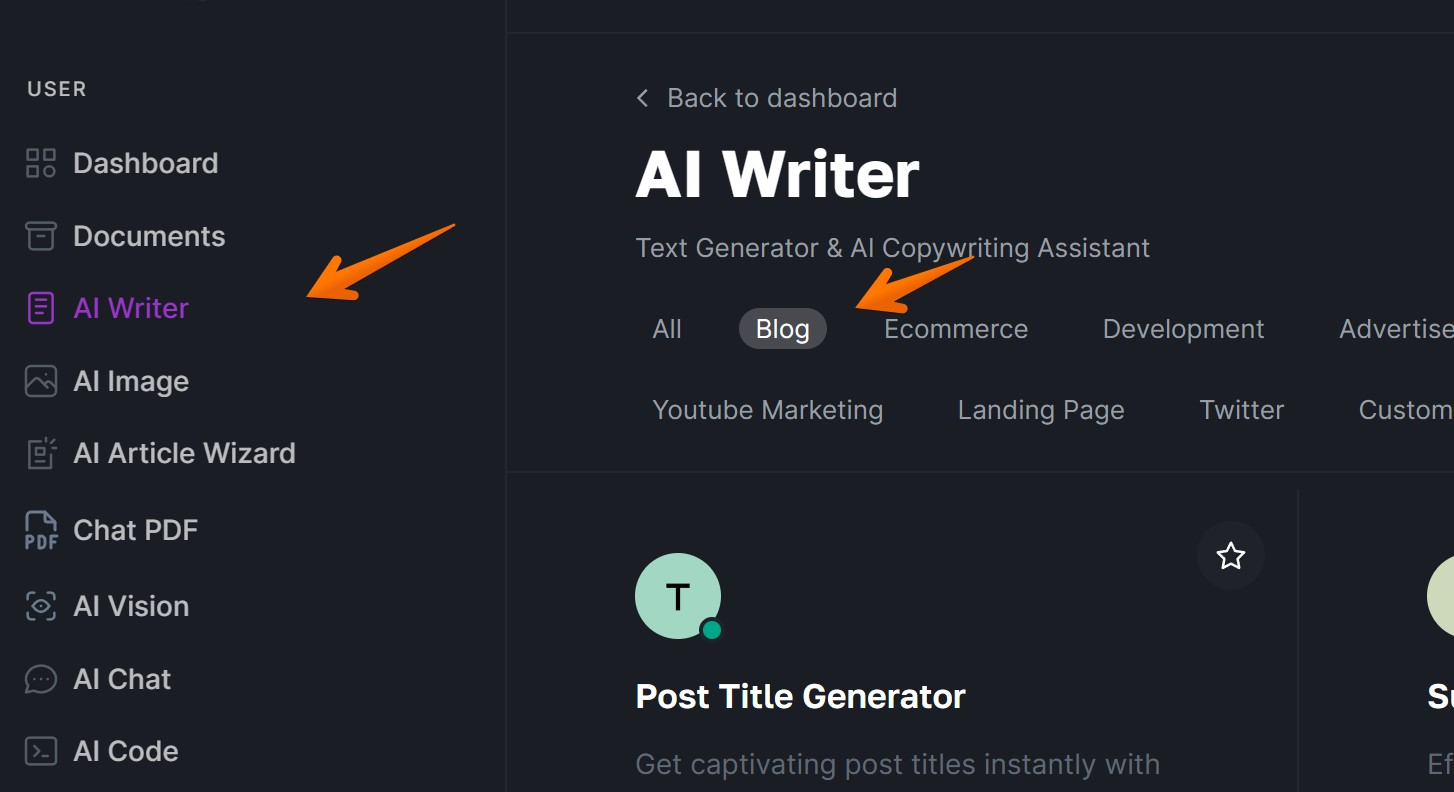Choose the Twitter category filter
1454x792 pixels.
pos(1242,410)
